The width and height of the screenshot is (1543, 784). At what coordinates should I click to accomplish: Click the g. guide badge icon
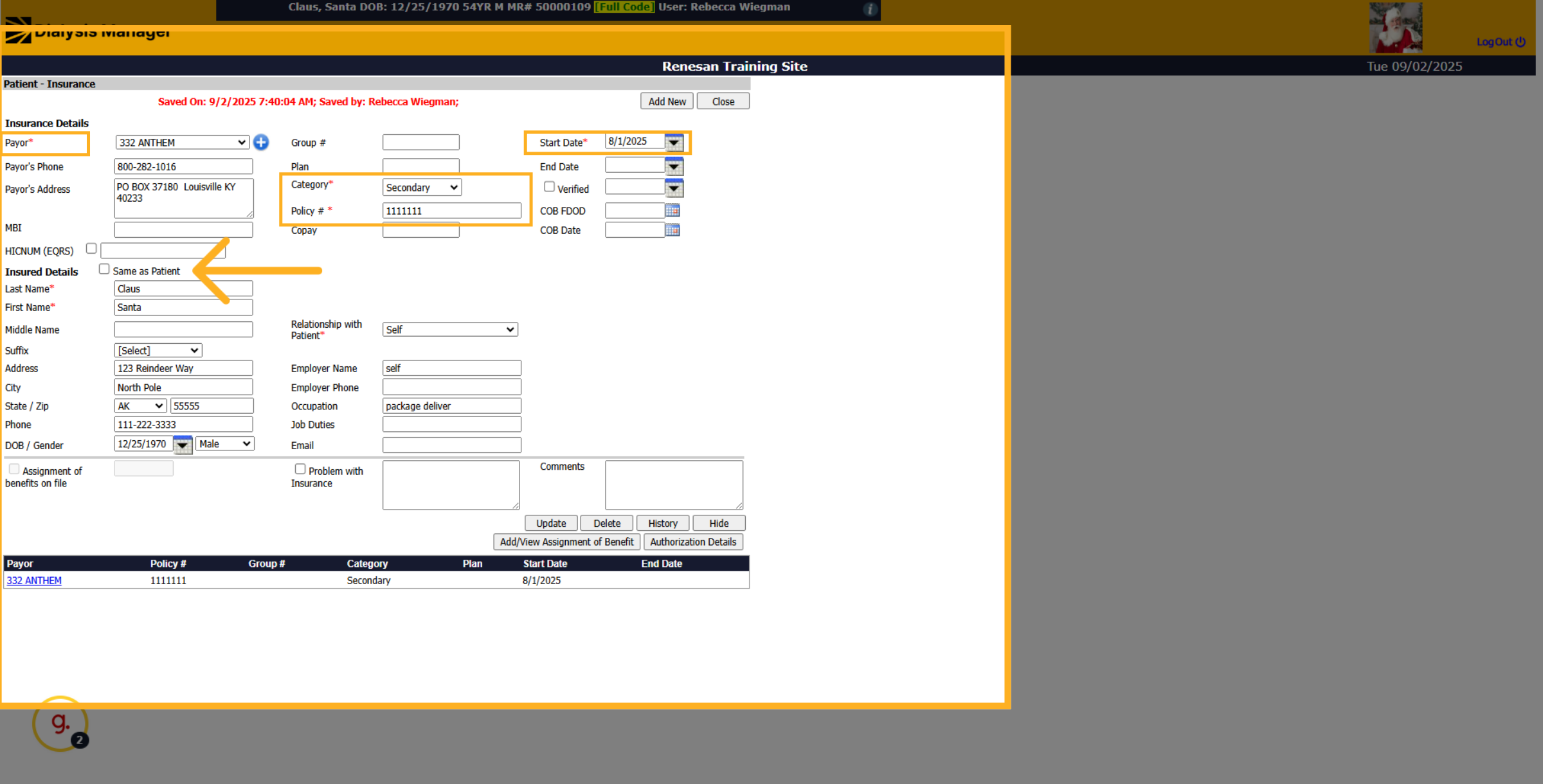60,724
